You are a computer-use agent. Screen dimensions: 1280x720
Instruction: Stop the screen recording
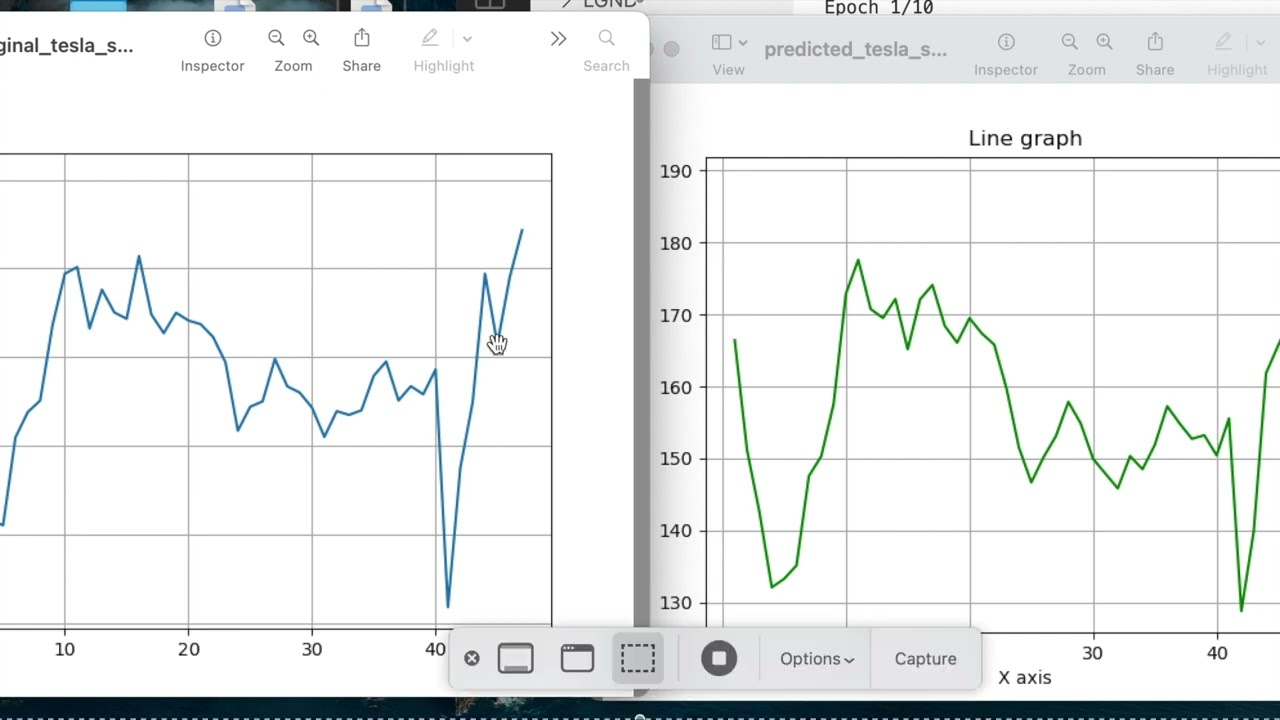coord(718,658)
